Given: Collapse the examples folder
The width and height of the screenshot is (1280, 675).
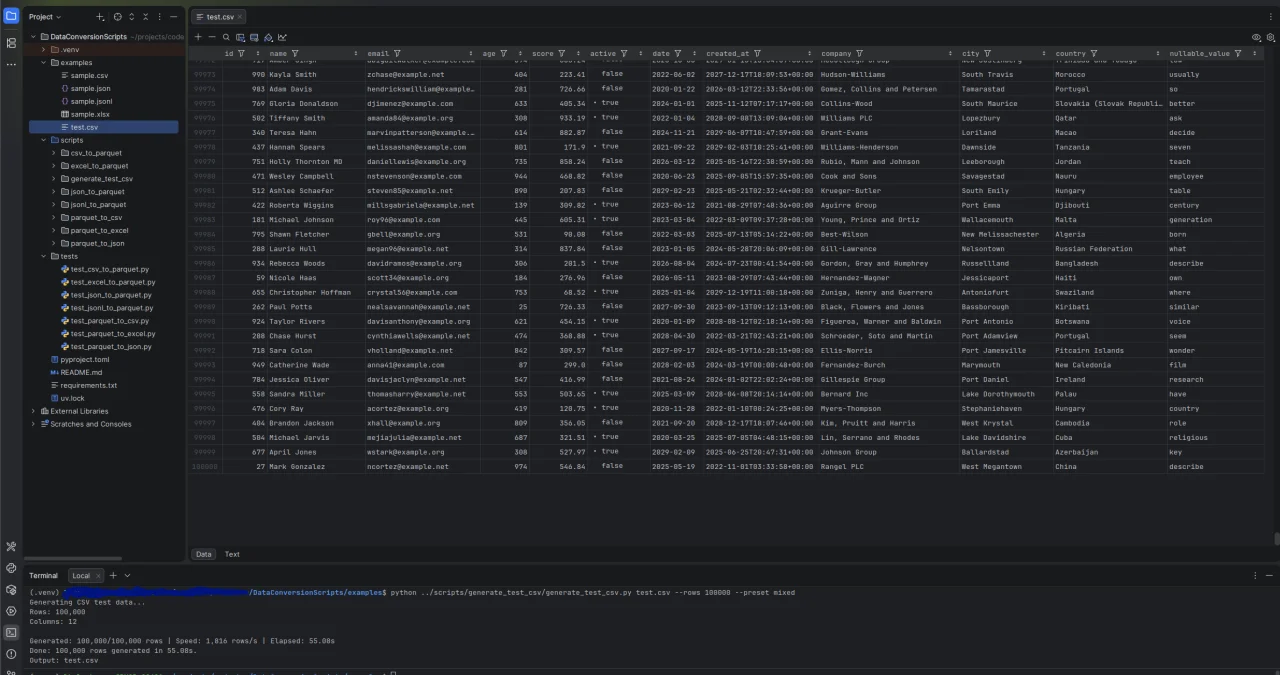Looking at the screenshot, I should point(43,62).
